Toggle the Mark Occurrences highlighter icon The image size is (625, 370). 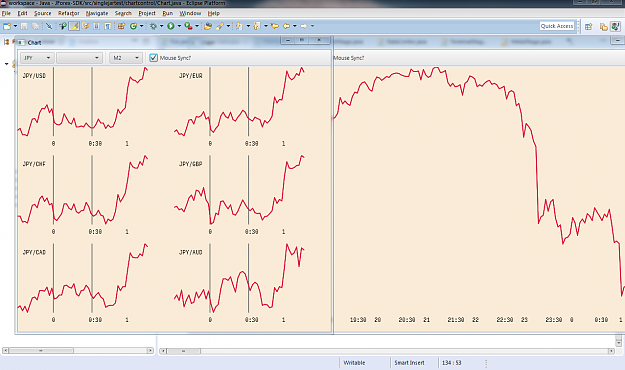(x=74, y=26)
